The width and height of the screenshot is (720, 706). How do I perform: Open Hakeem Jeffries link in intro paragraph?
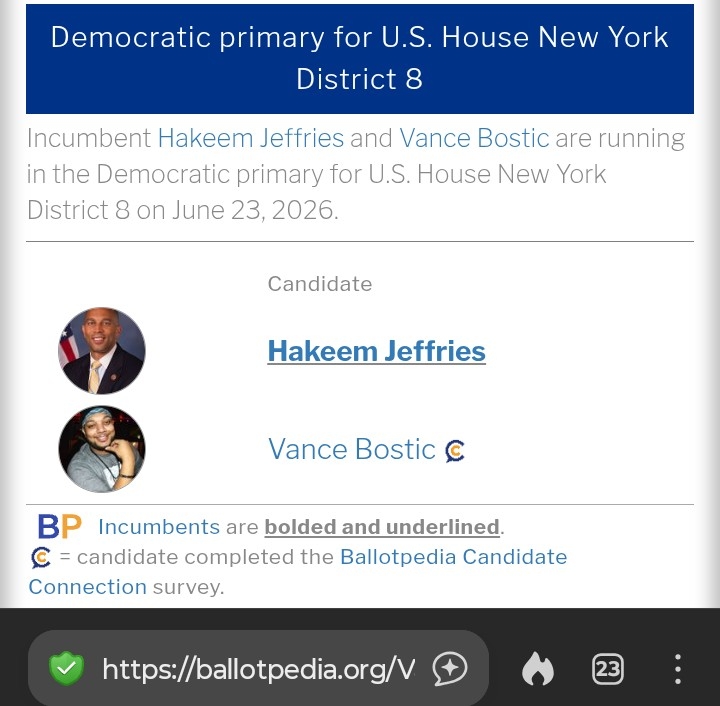point(250,138)
